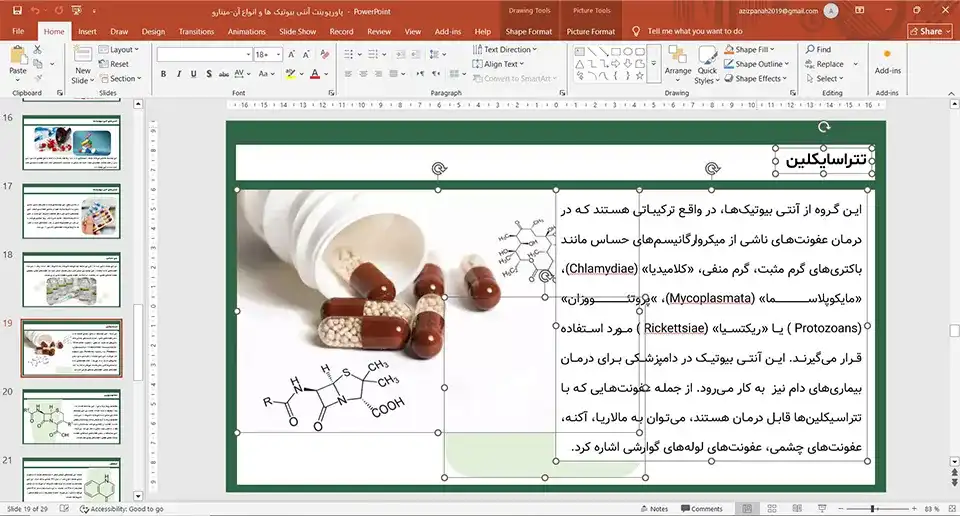960x516 pixels.
Task: Toggle Underline formatting
Action: point(193,73)
